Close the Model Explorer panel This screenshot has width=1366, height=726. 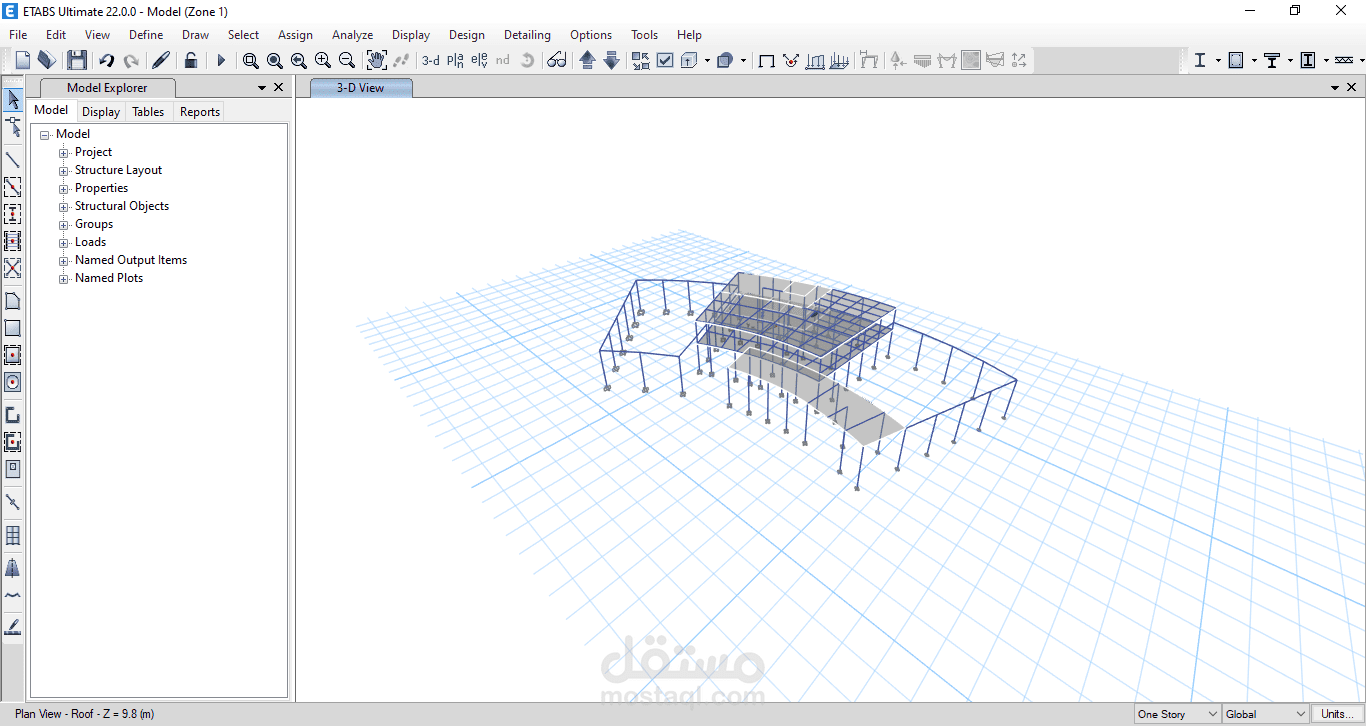pos(278,88)
